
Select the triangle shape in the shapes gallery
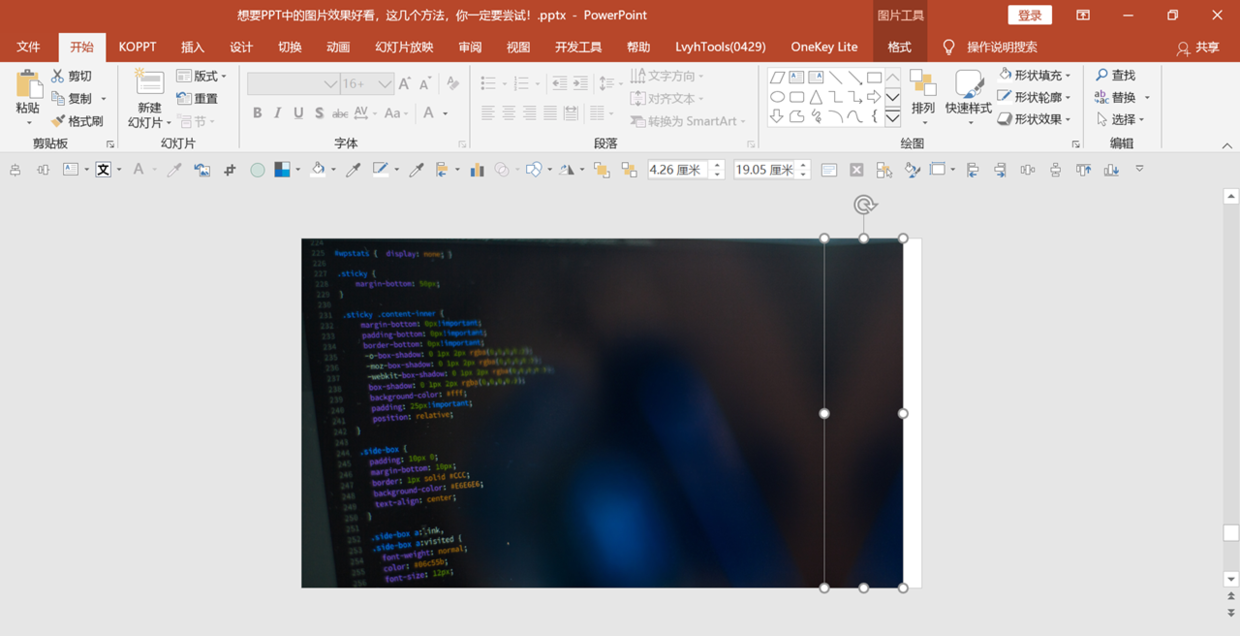click(816, 97)
